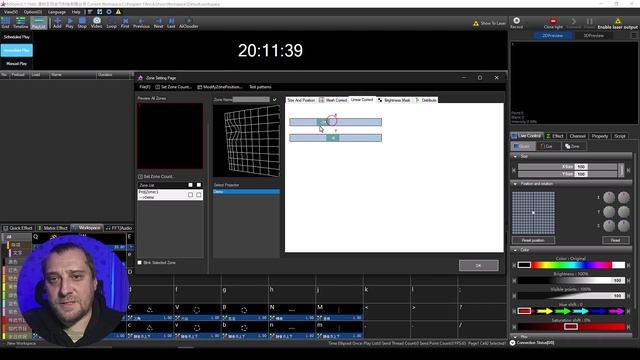Collapse the Size section
This screenshot has height=360, width=640.
pyautogui.click(x=516, y=156)
